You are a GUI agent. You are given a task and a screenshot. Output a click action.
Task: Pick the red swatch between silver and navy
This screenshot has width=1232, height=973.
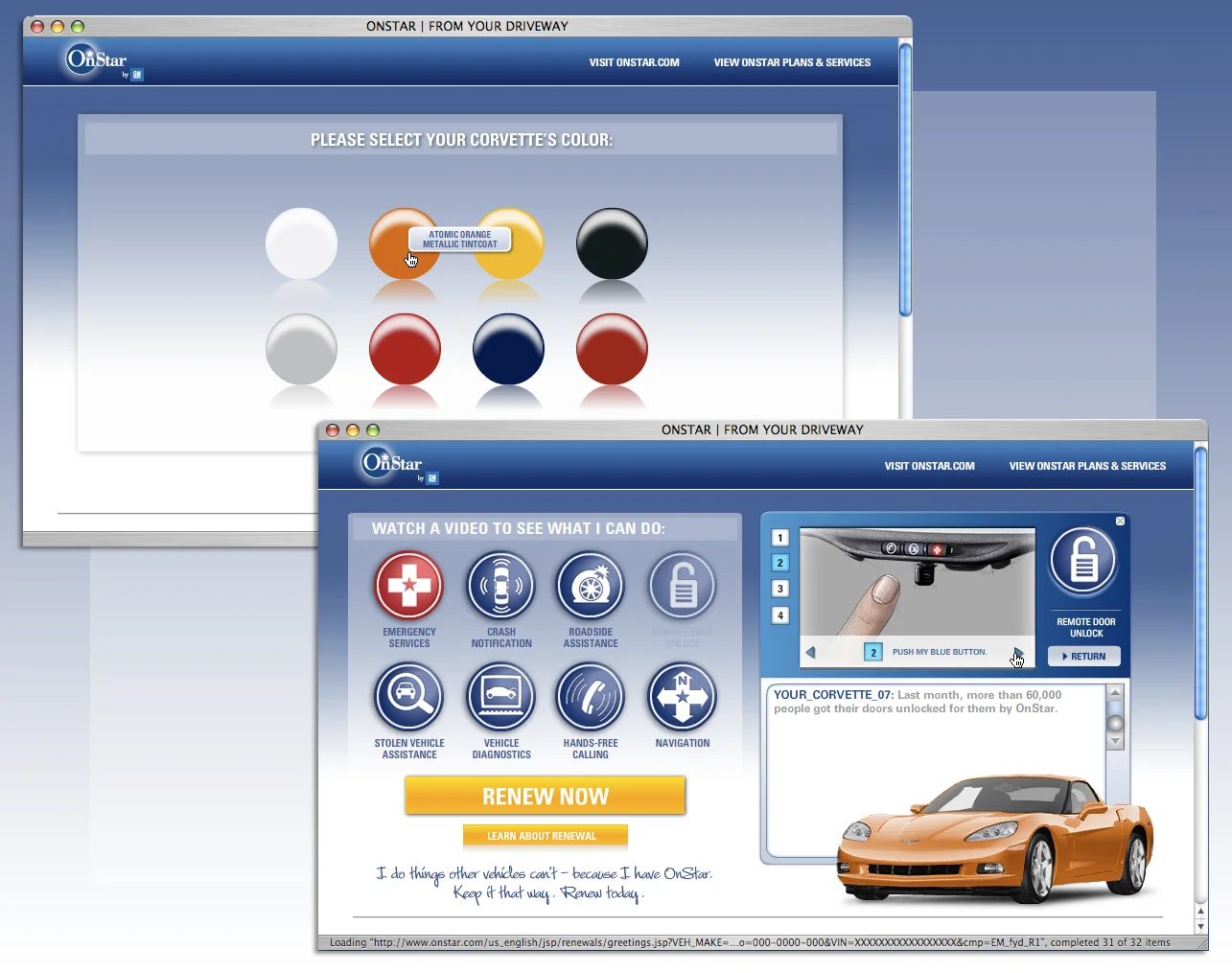click(x=405, y=349)
